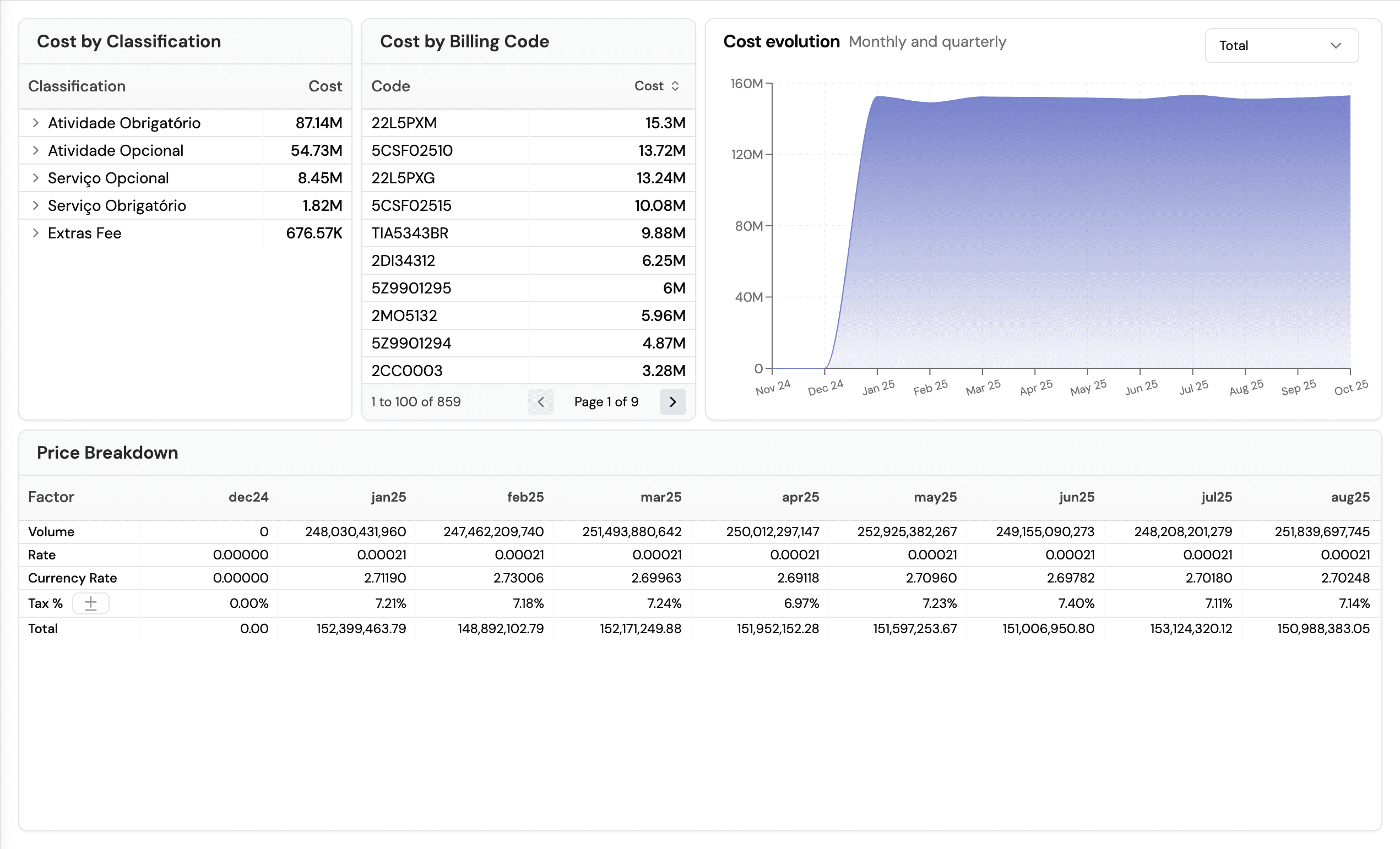
Task: Click the Currency Rate row label
Action: 72,578
